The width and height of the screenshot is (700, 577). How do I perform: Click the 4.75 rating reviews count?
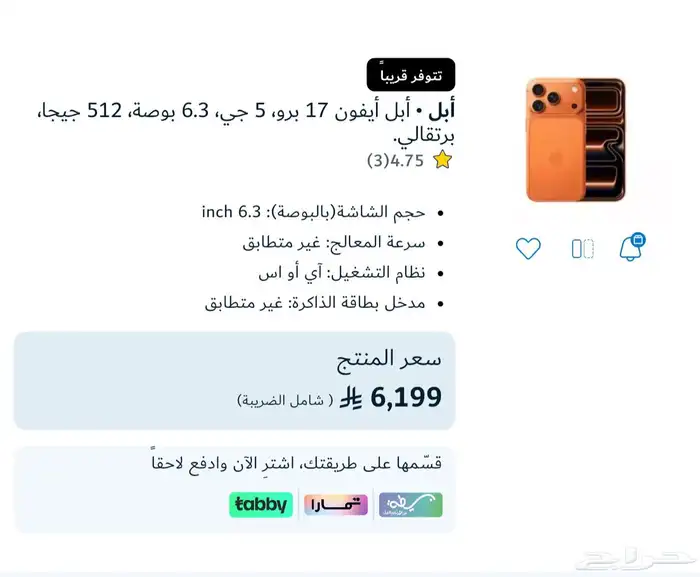[395, 160]
